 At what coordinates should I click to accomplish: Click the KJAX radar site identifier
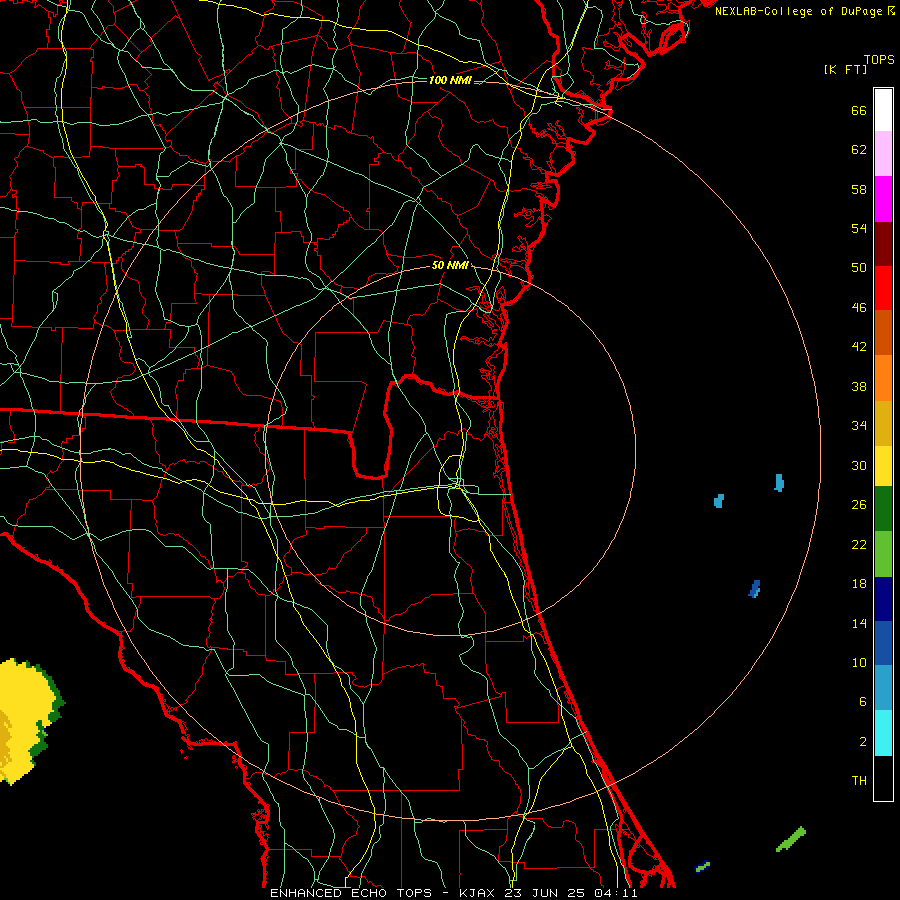pyautogui.click(x=478, y=893)
